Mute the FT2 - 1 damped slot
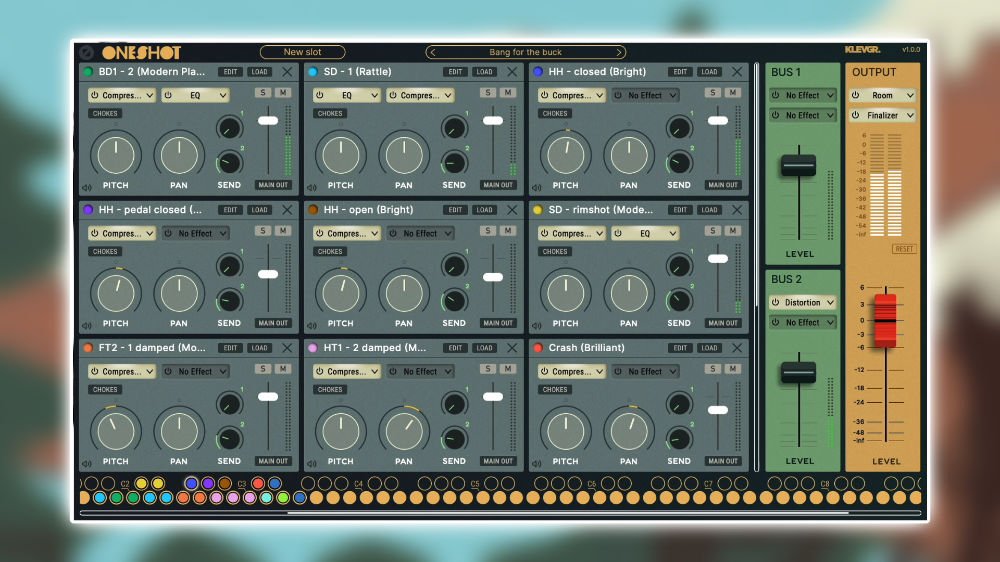The height and width of the screenshot is (562, 1000). [x=283, y=369]
